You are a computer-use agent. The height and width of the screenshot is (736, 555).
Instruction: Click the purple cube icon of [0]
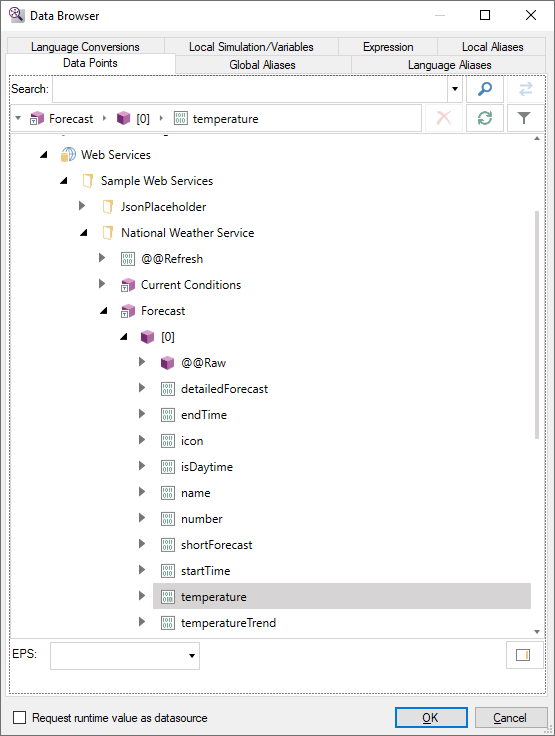[147, 337]
